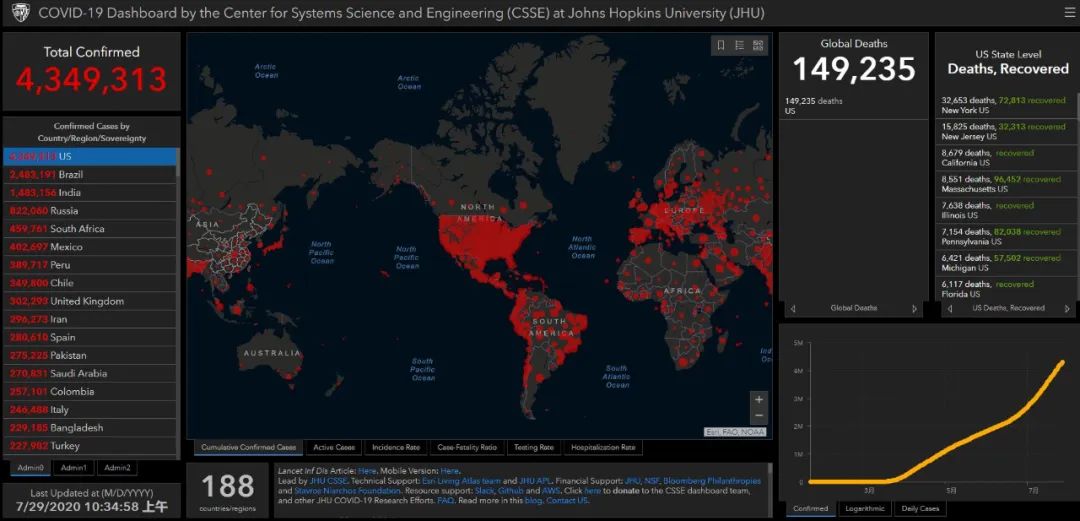1080x521 pixels.
Task: Select the New York US deaths row
Action: click(1006, 105)
